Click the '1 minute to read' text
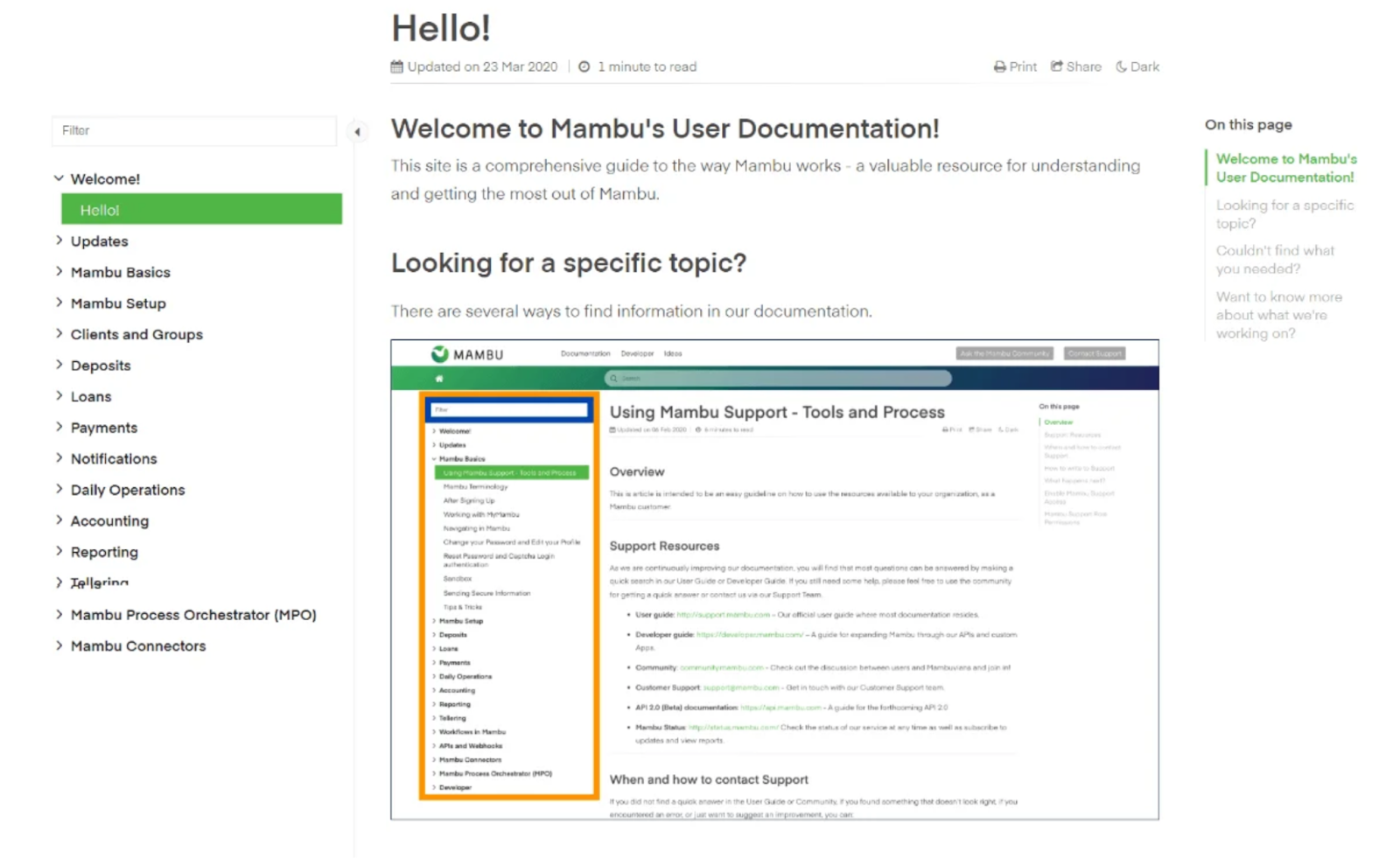The image size is (1400, 858). (x=647, y=66)
